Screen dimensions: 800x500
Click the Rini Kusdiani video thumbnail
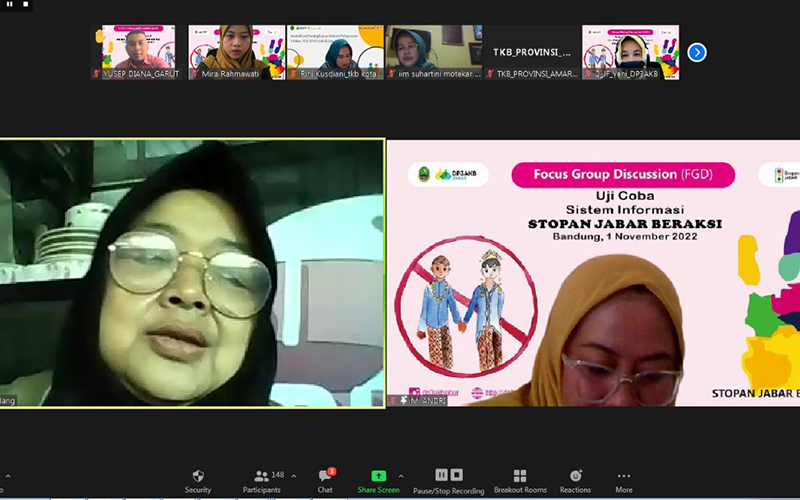coord(335,52)
